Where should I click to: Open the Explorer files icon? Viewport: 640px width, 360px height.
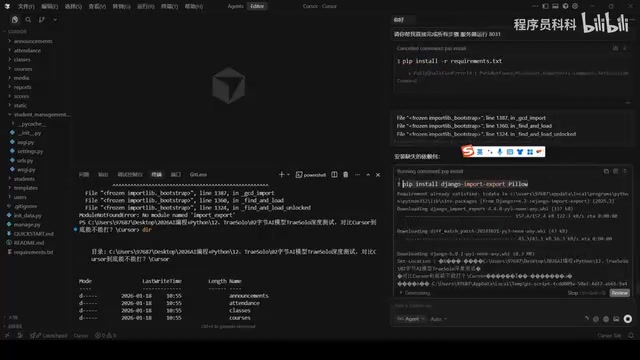[15, 20]
